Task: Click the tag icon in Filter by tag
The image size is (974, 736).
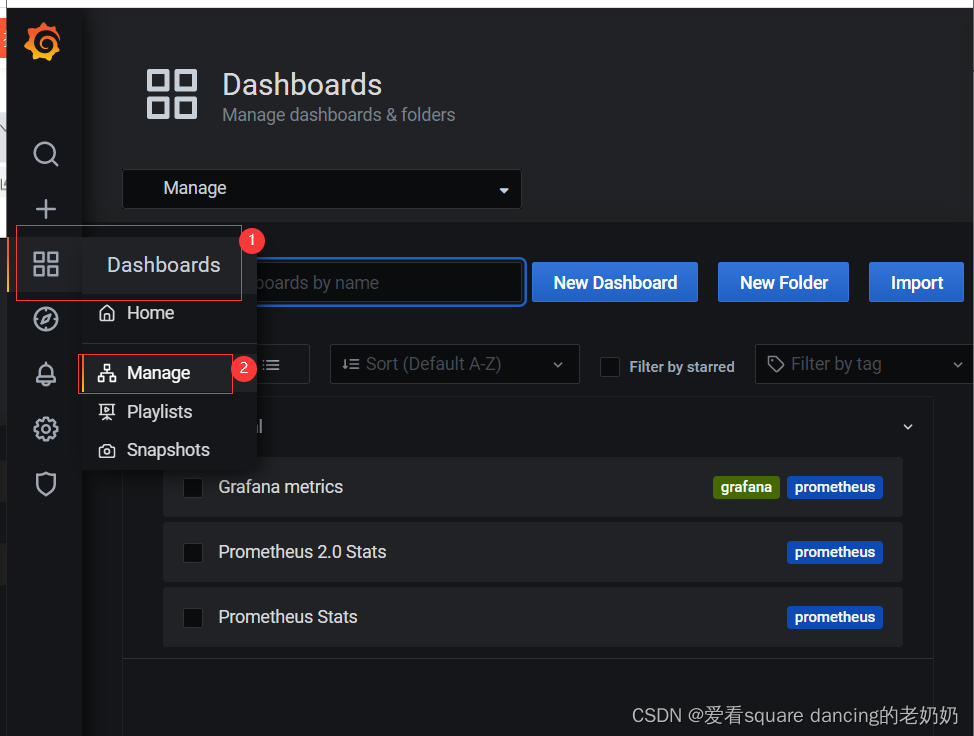Action: pos(776,364)
